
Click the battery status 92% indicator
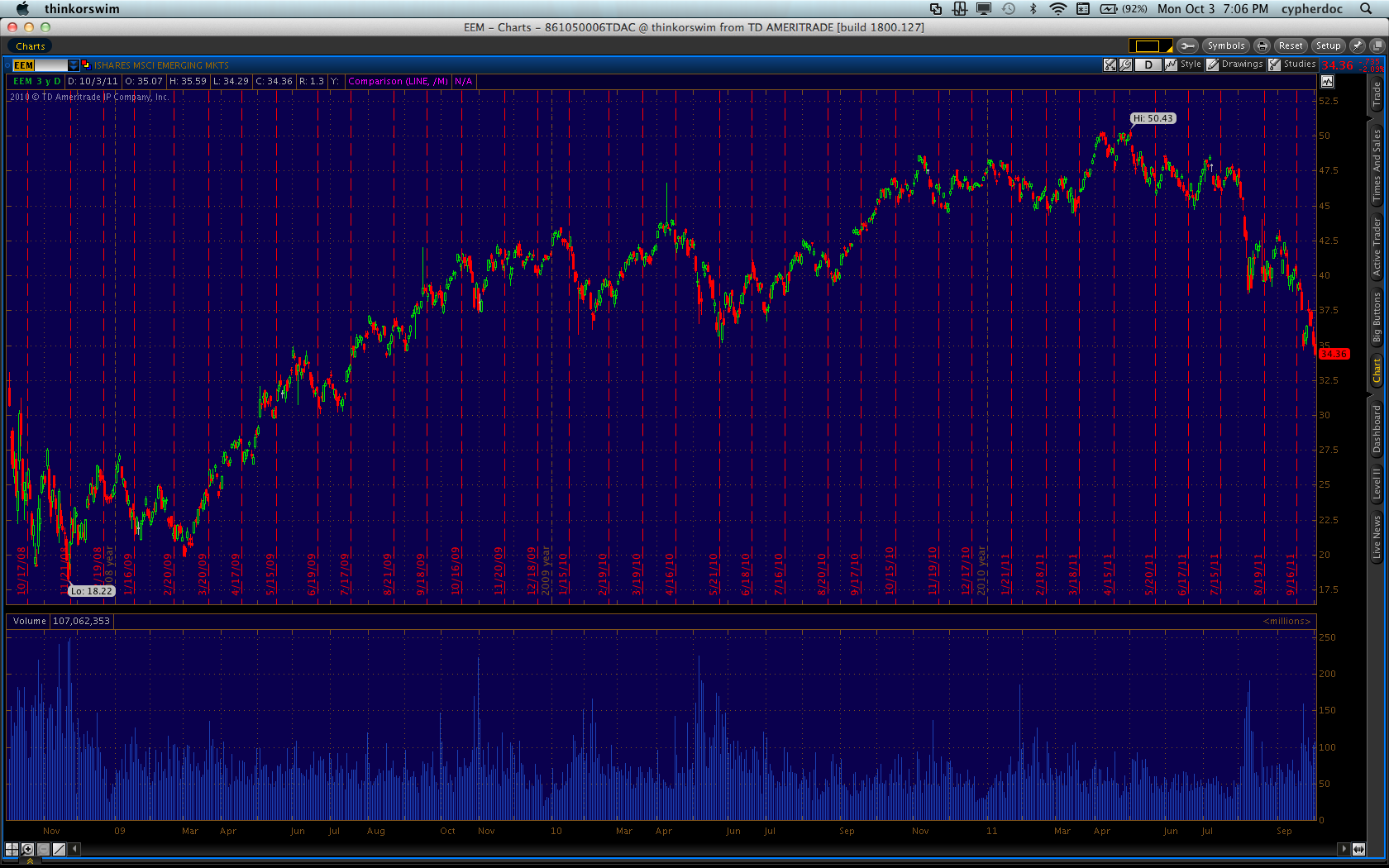tap(1123, 9)
